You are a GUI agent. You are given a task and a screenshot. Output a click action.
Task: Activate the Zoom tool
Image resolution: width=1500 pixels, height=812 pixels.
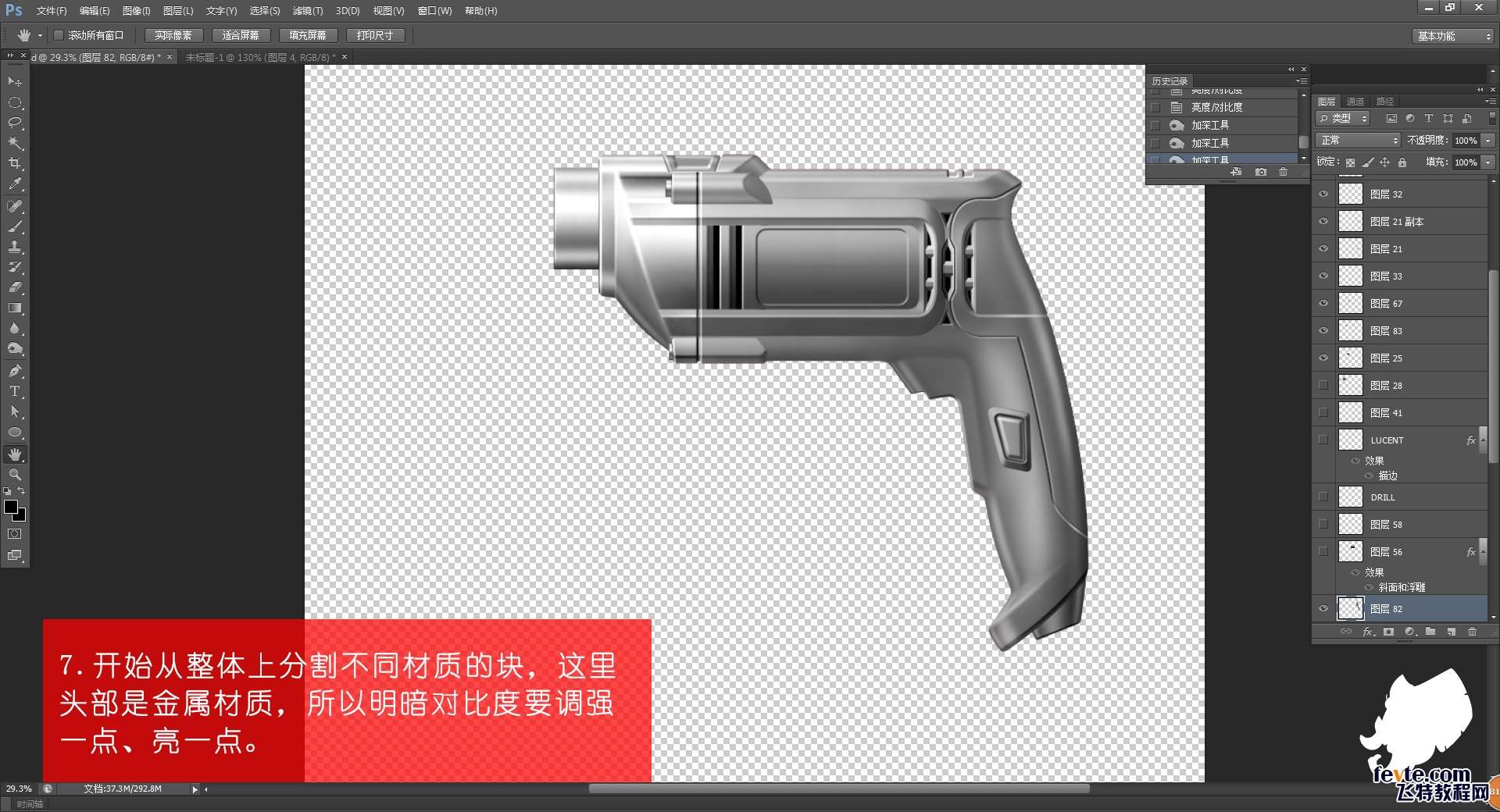coord(15,475)
